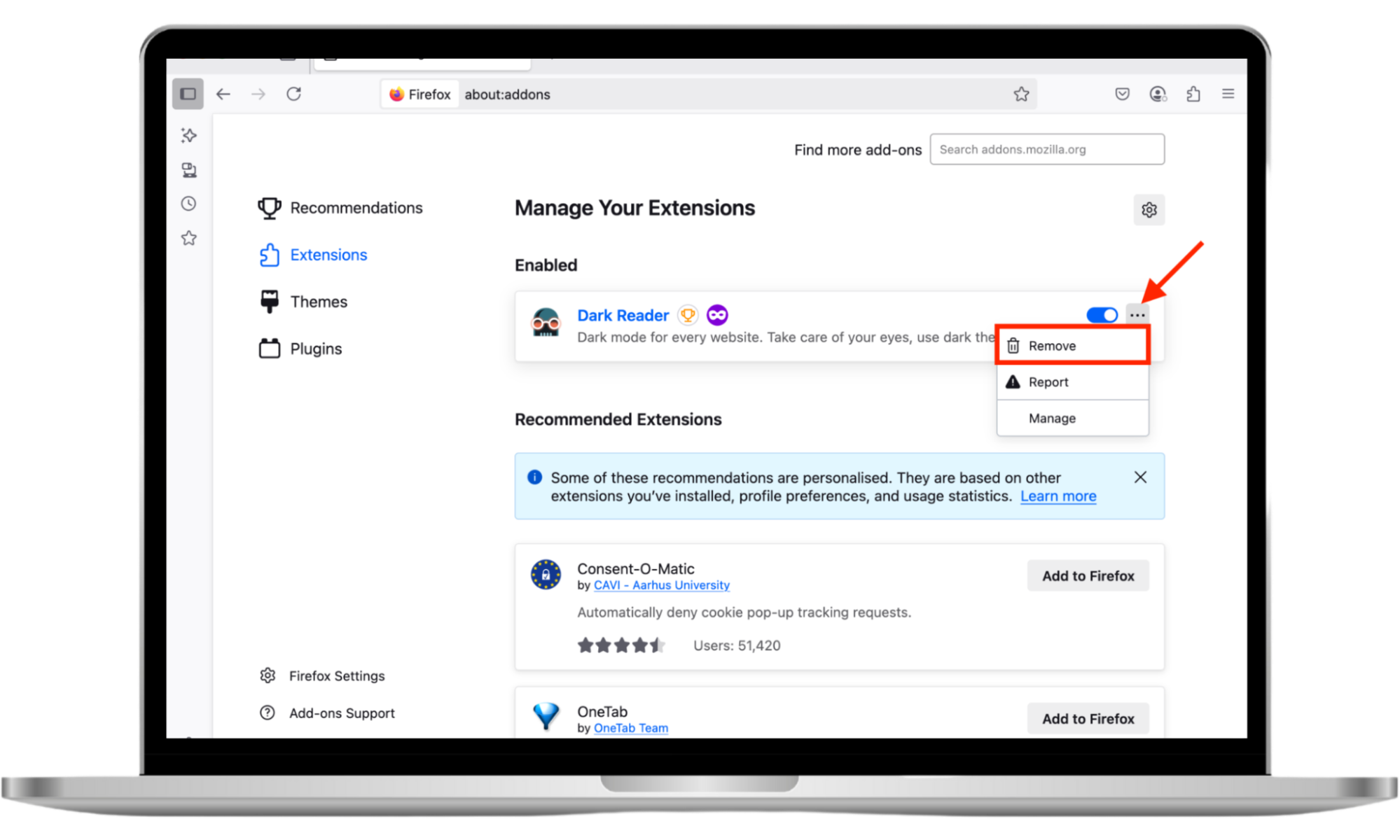
Task: Open bookmarks star in left sidebar
Action: click(188, 238)
